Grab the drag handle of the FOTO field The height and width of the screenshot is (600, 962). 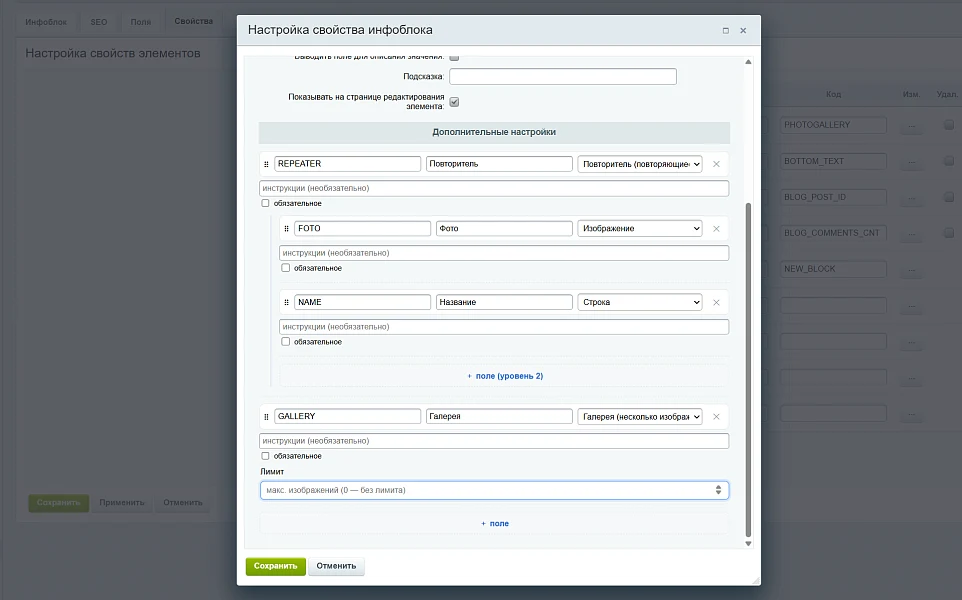coord(287,229)
